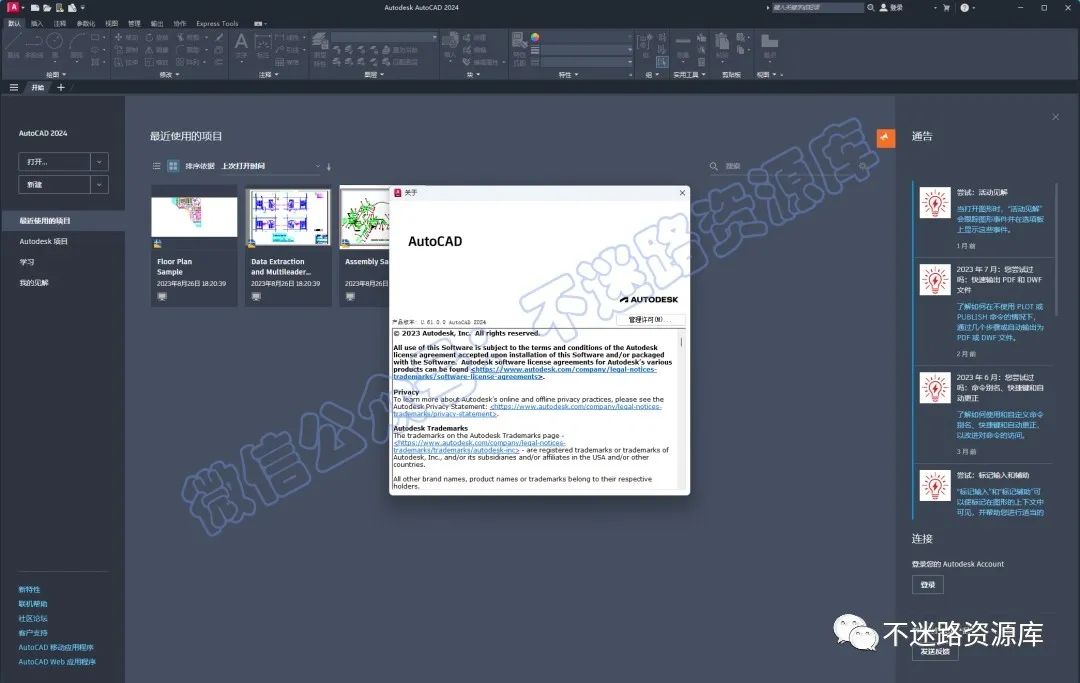Viewport: 1080px width, 683px height.
Task: Click the Autodesk App Store cart icon
Action: pyautogui.click(x=946, y=8)
